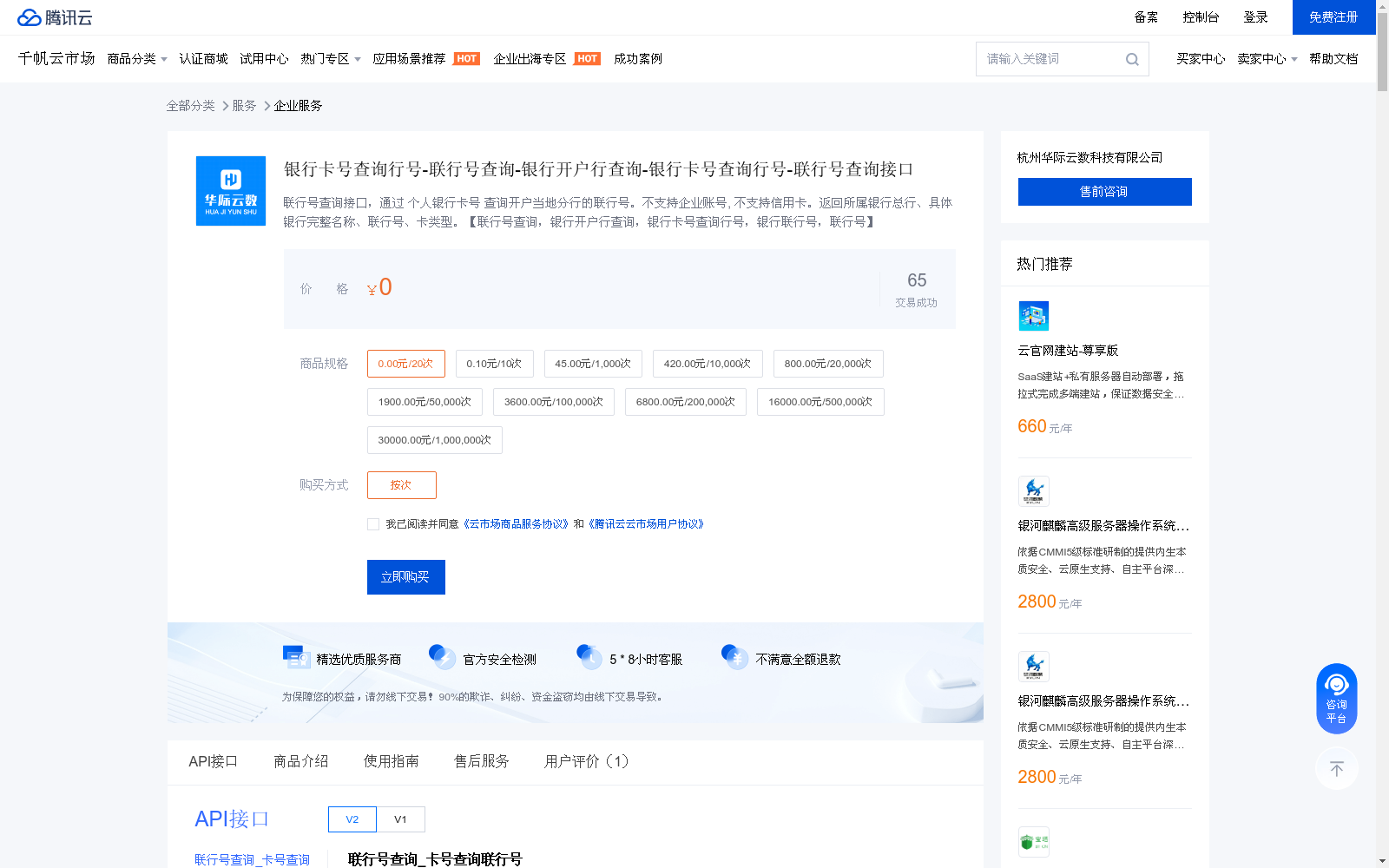Open 买家中心 link

click(x=1201, y=59)
